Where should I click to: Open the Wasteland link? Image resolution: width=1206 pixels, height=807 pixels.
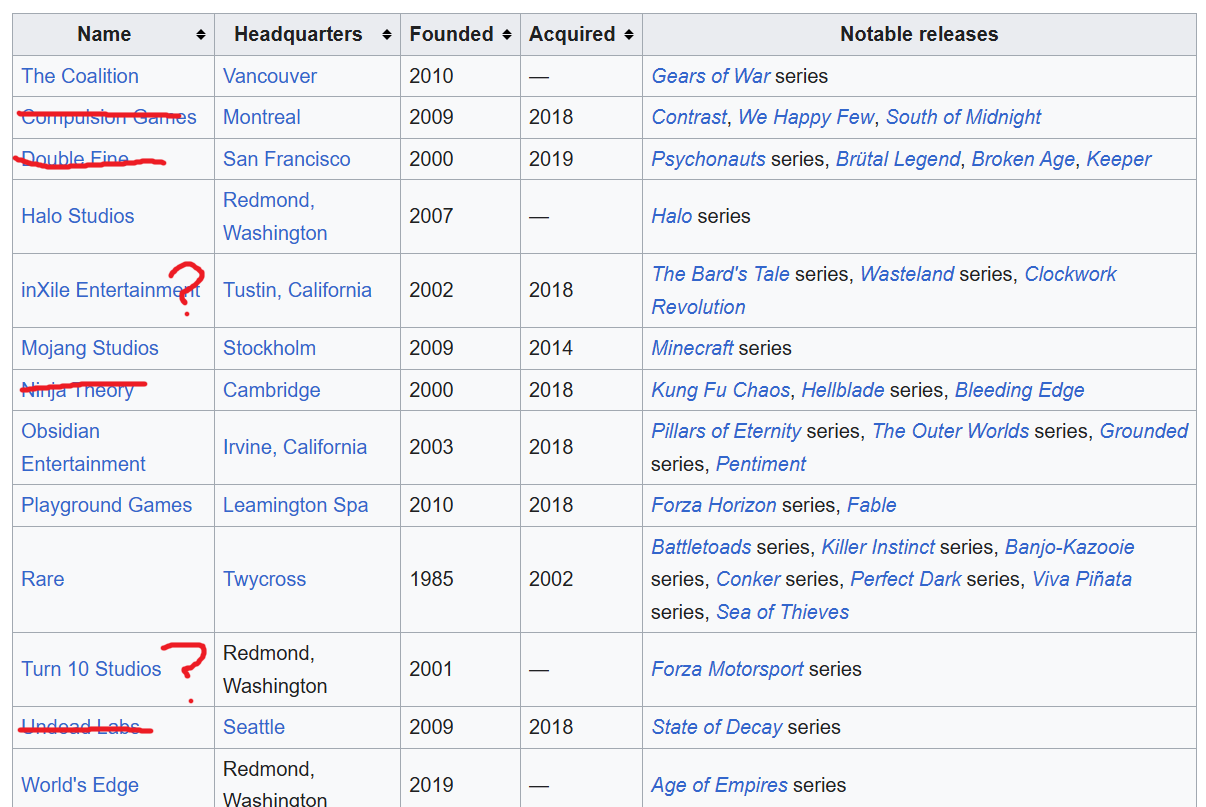907,274
